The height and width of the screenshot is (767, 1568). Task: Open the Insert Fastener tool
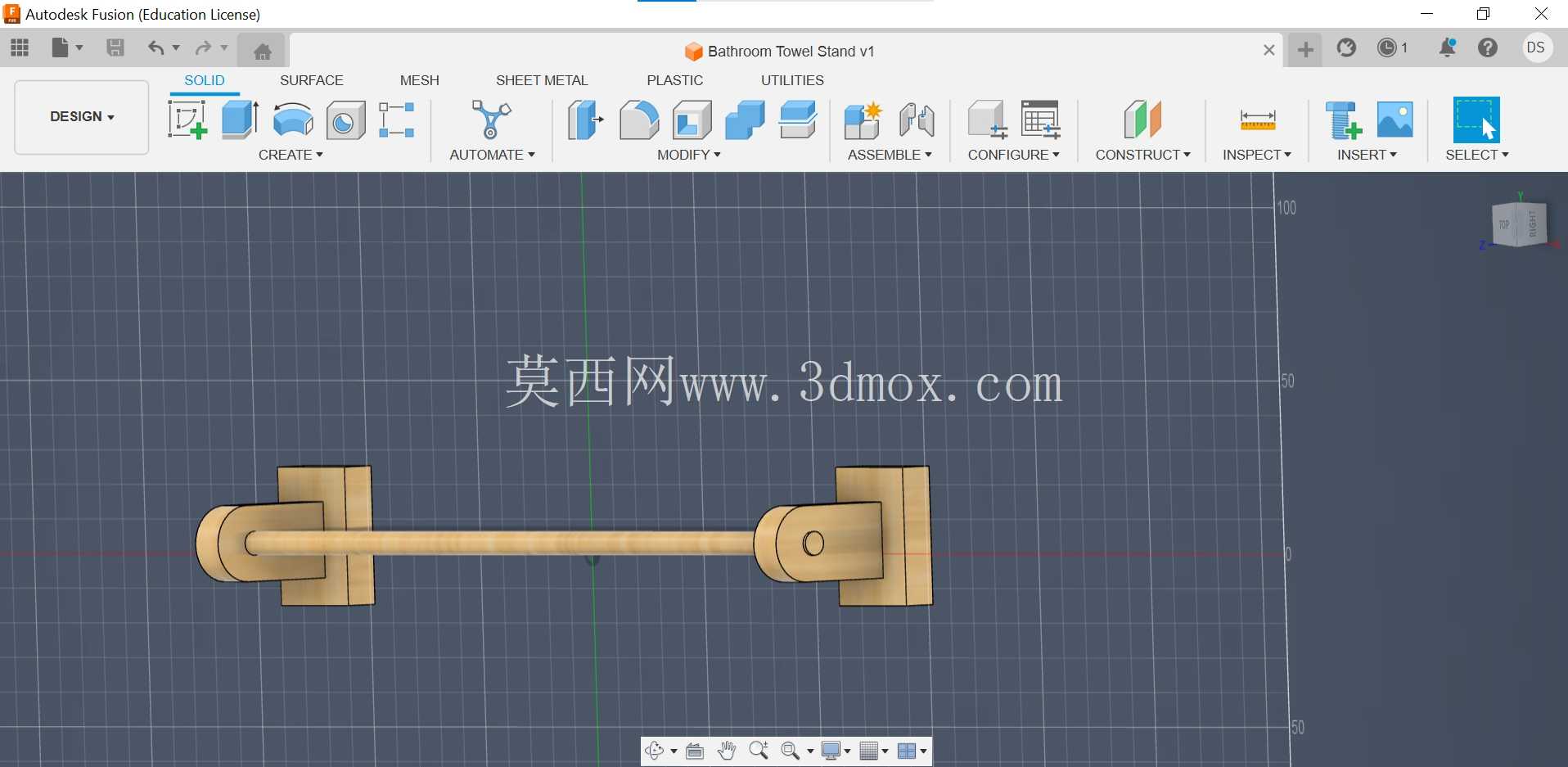click(1343, 120)
